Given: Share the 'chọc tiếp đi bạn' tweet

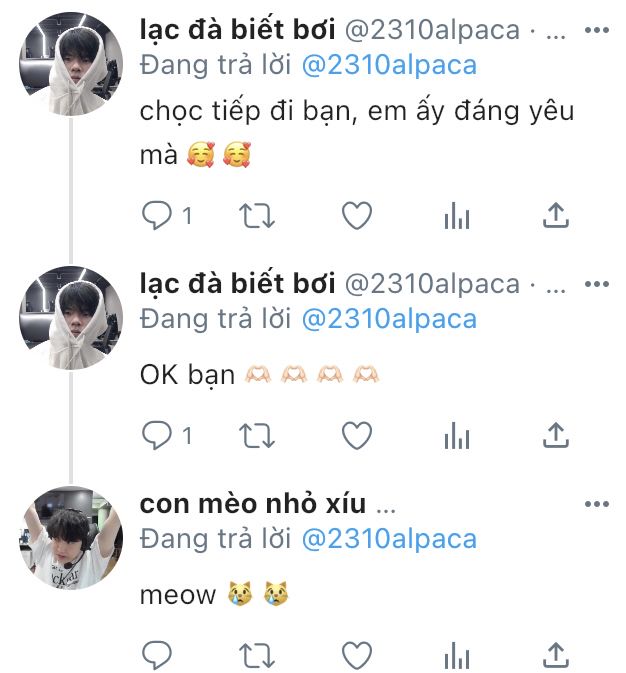Looking at the screenshot, I should tap(556, 215).
